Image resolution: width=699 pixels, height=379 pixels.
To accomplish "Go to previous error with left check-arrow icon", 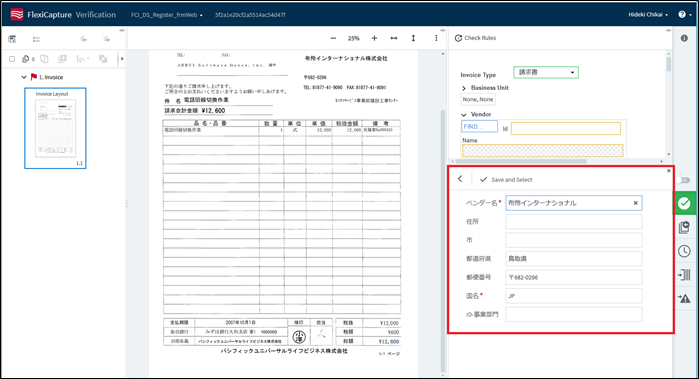I will click(83, 39).
